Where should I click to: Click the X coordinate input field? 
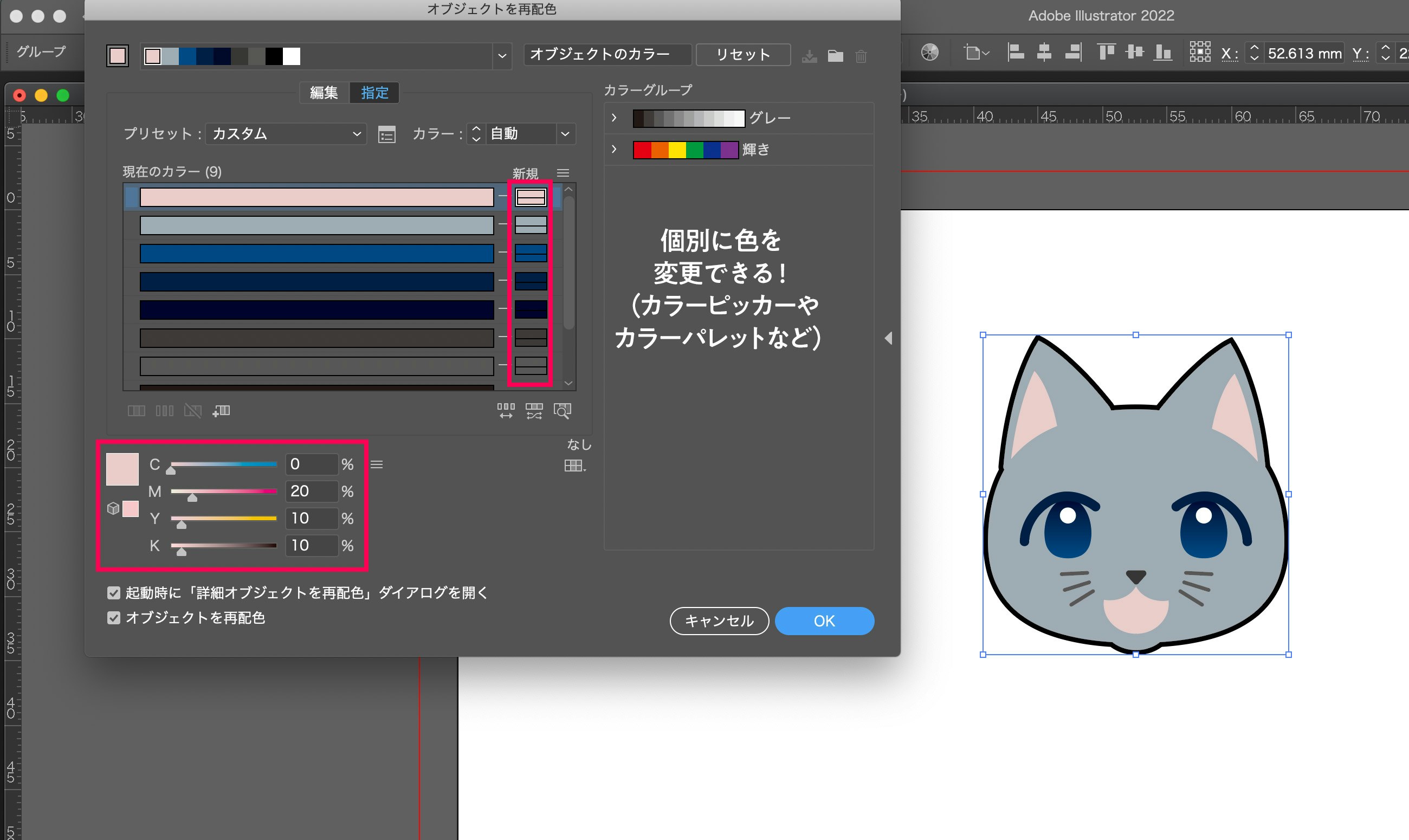pos(1304,53)
